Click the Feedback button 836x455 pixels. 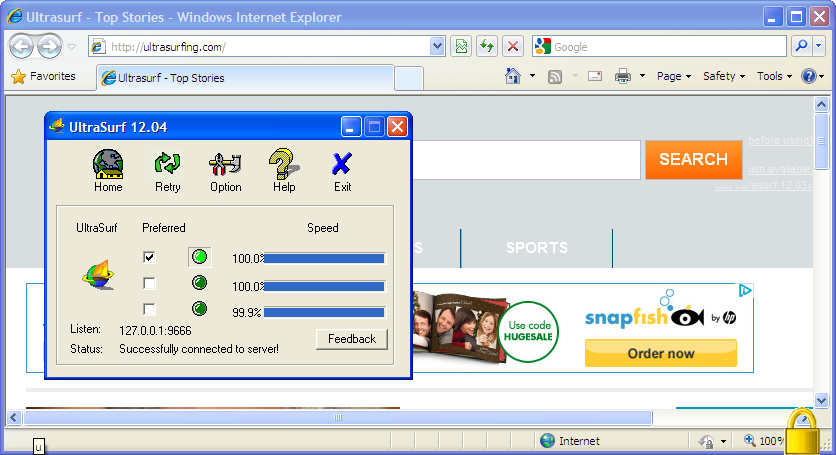[351, 339]
